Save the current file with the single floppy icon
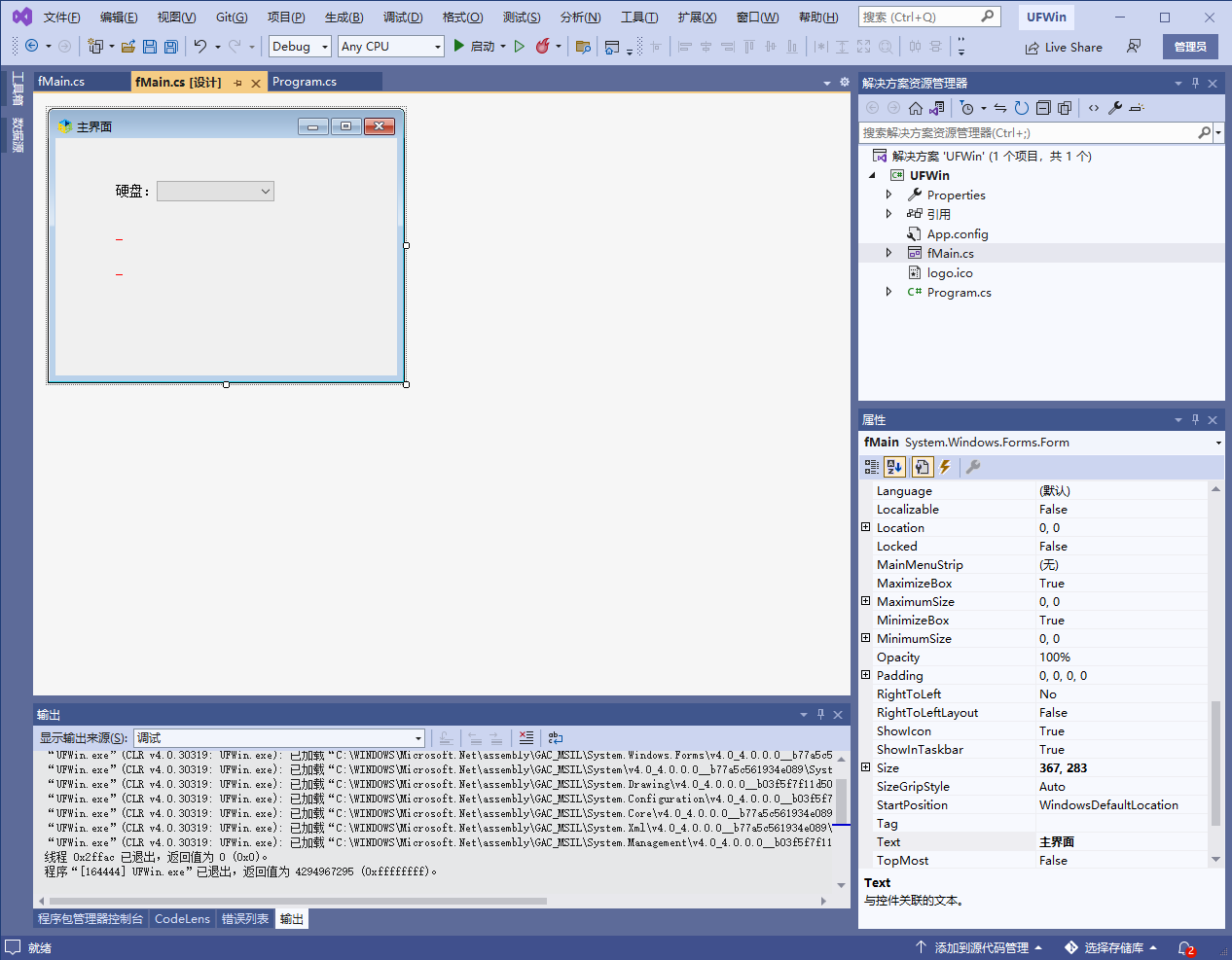 coord(150,46)
